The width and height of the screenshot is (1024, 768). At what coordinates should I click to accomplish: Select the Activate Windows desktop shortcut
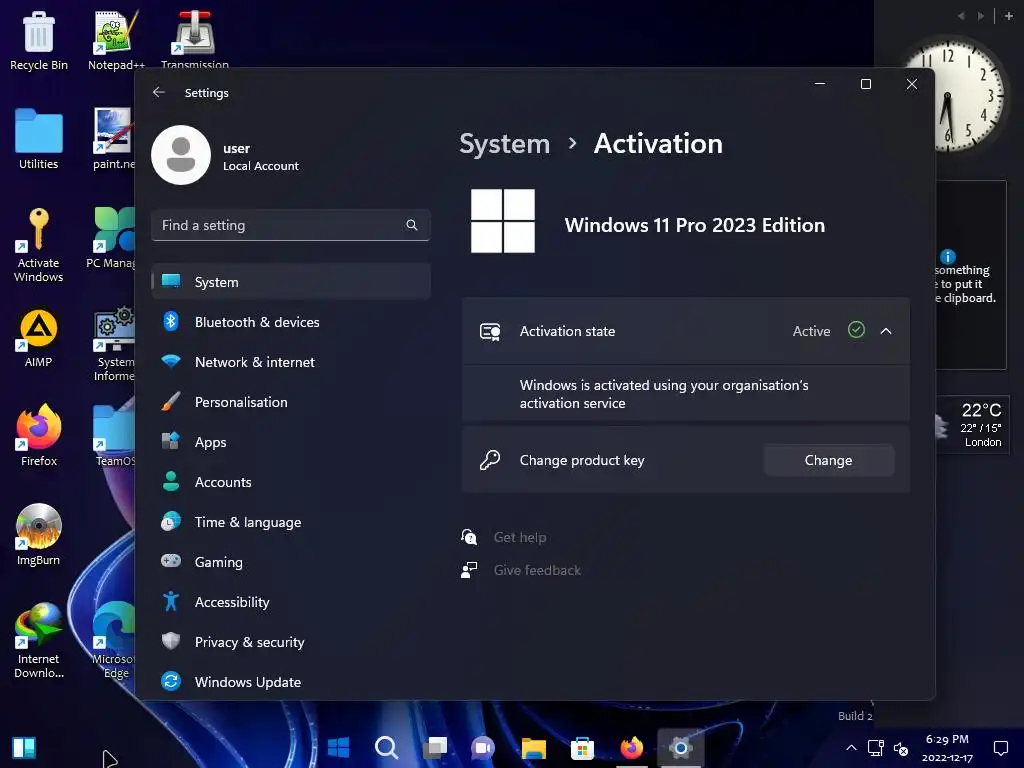tap(39, 246)
